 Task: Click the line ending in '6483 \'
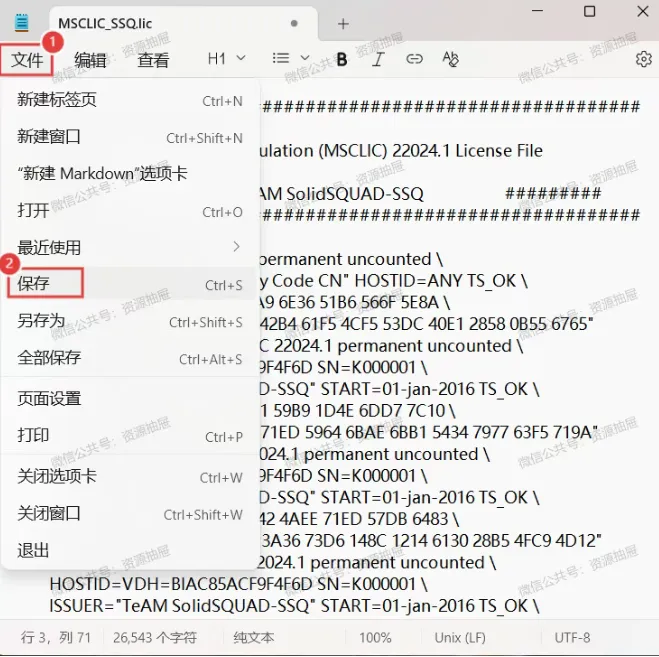pos(359,519)
